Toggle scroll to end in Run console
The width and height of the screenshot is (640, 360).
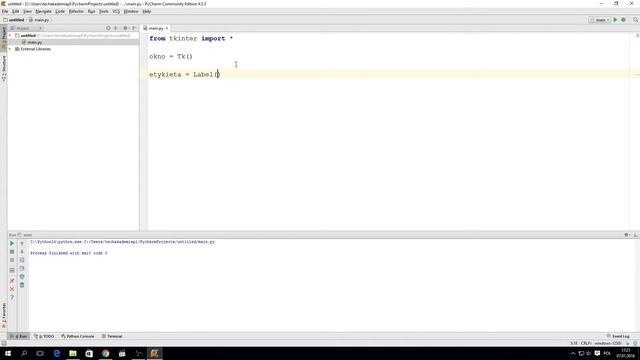[22, 269]
